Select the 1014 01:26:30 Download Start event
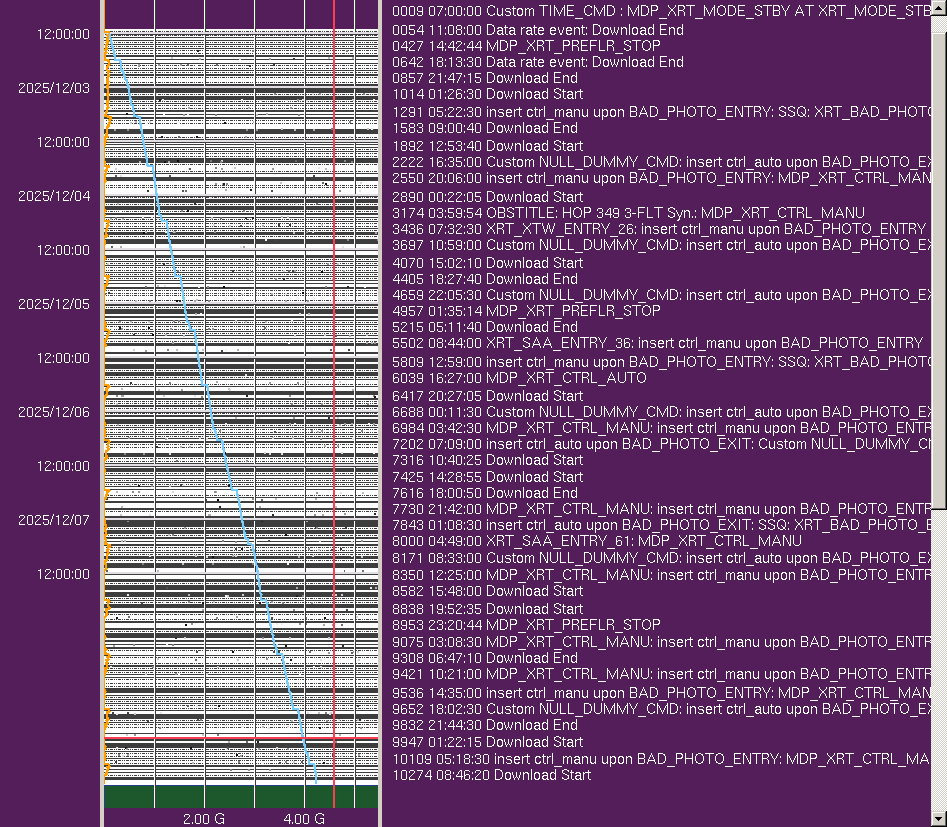This screenshot has width=947, height=827. (x=487, y=94)
